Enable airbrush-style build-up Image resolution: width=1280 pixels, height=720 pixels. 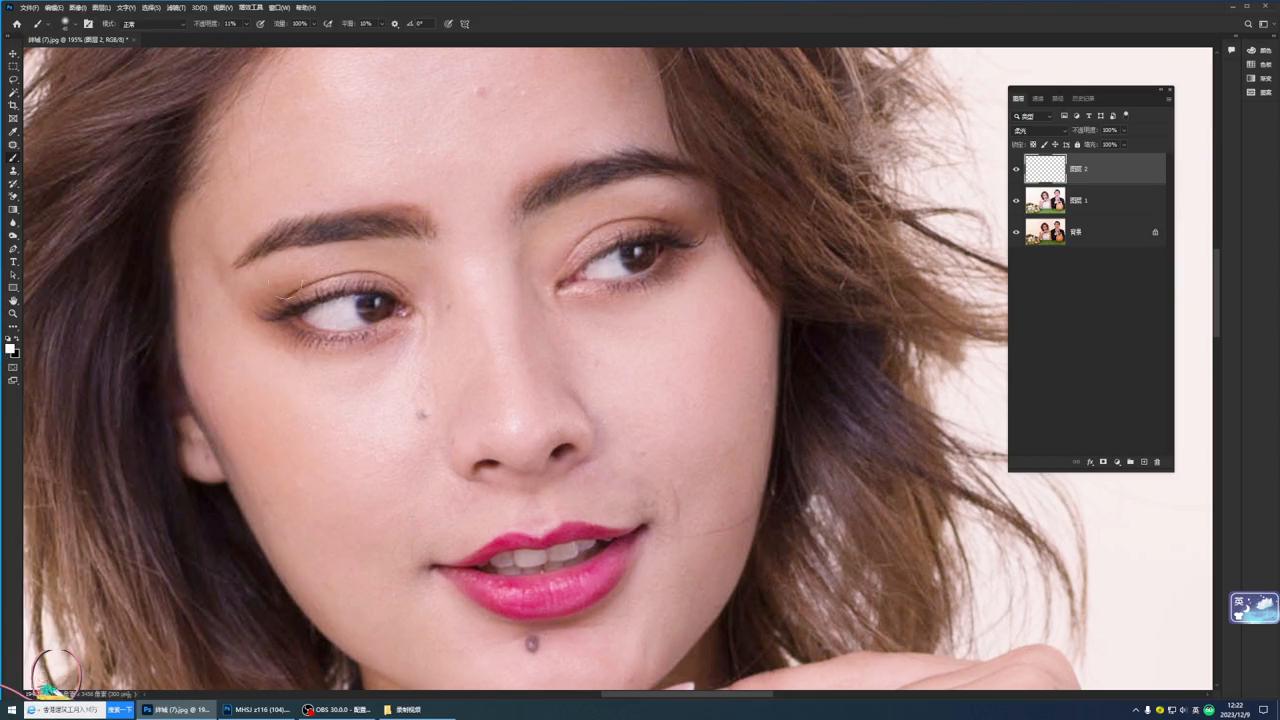point(328,24)
